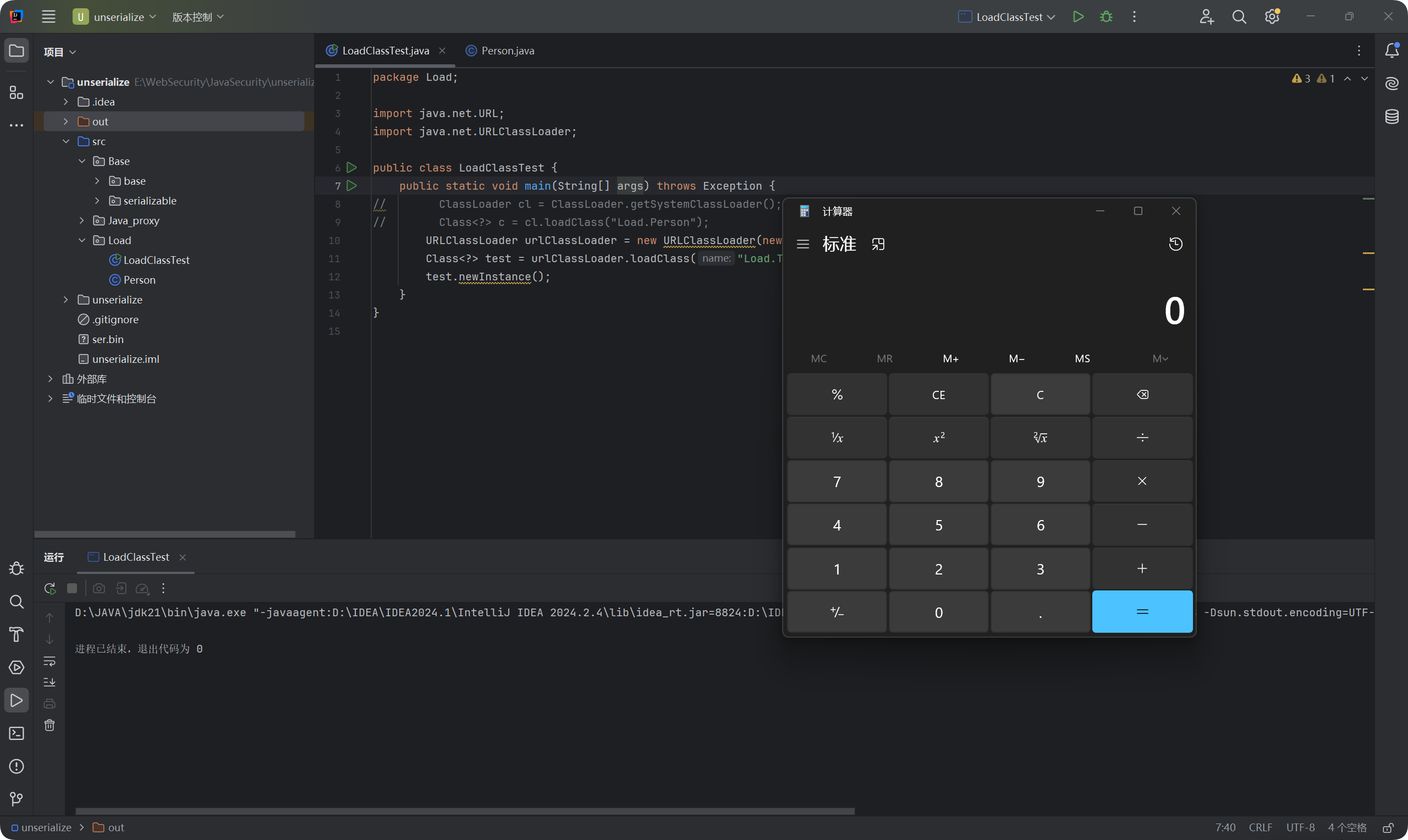Click the calculator equals button
This screenshot has height=840, width=1408.
tap(1142, 612)
